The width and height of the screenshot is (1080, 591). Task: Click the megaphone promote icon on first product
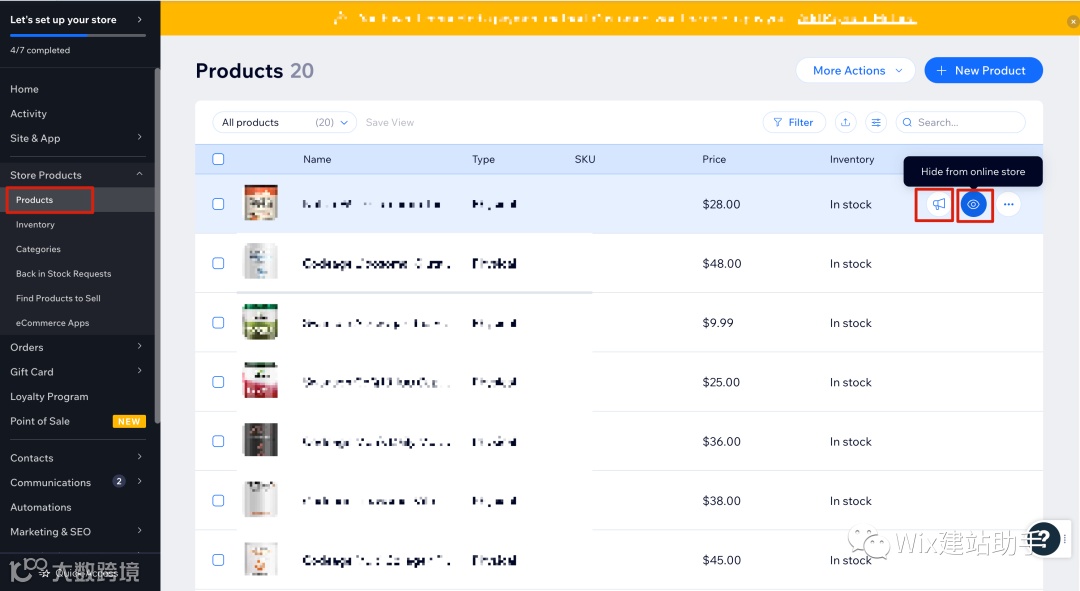pos(938,204)
